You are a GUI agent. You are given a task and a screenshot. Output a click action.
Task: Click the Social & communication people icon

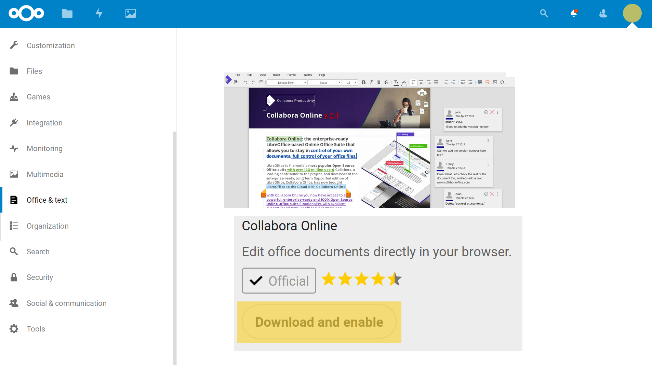(14, 303)
